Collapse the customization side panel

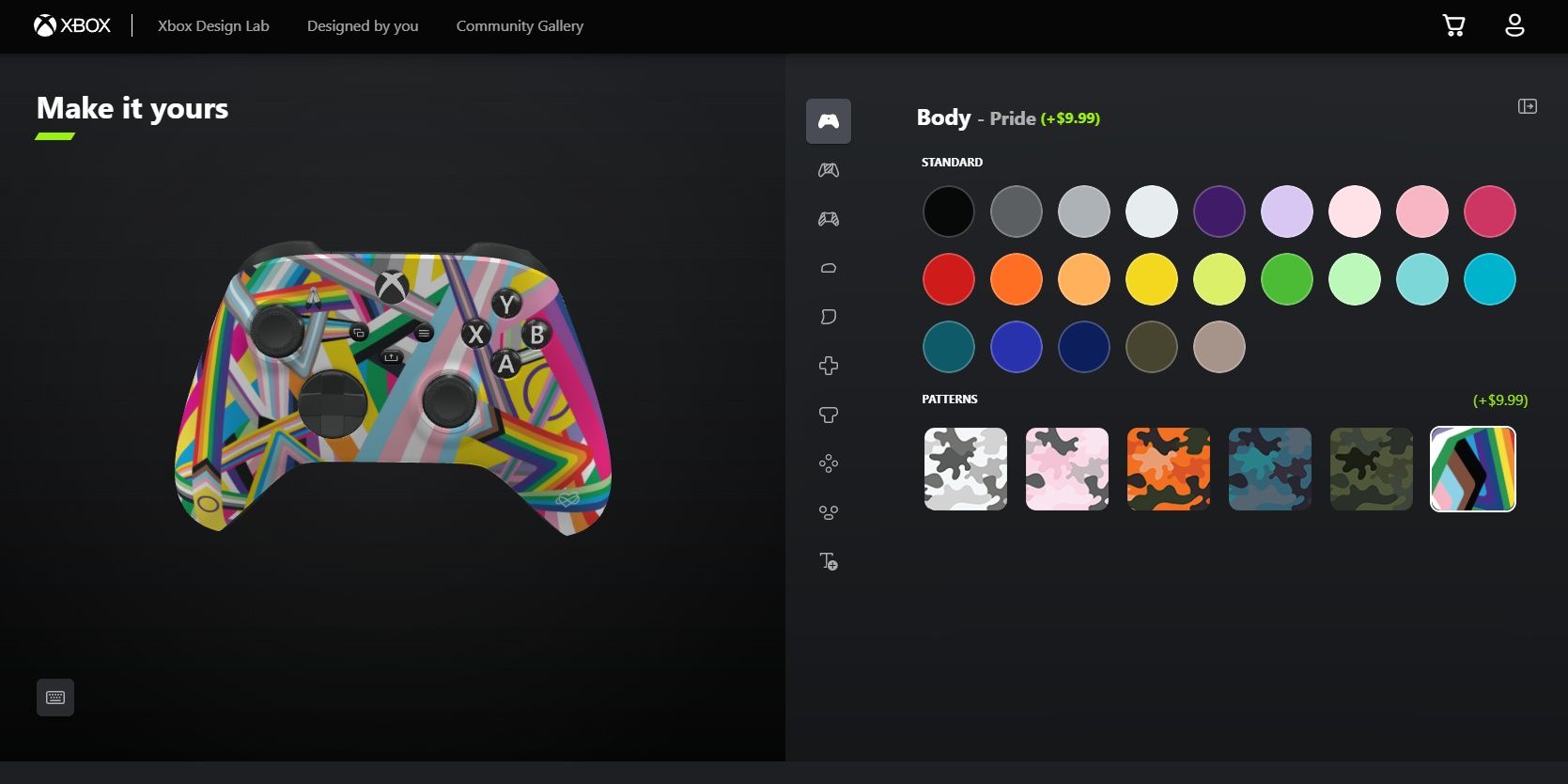coord(1527,106)
